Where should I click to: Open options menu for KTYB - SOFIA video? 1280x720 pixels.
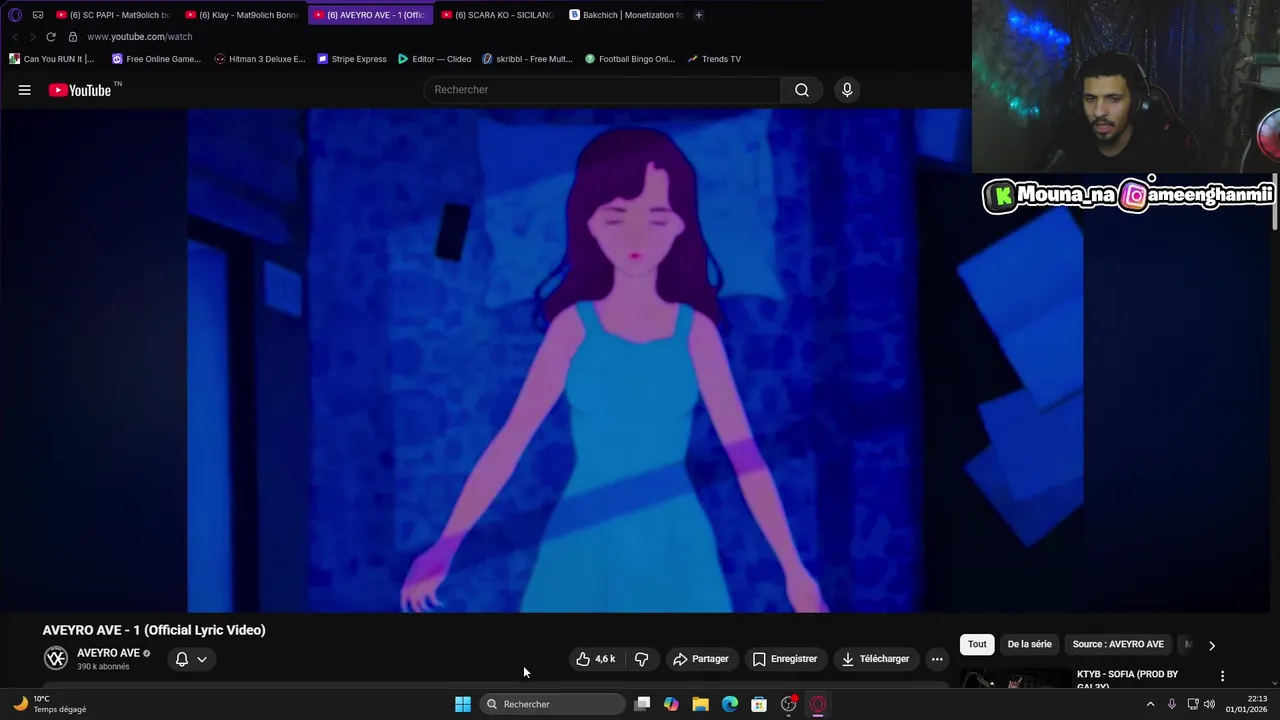point(1222,676)
